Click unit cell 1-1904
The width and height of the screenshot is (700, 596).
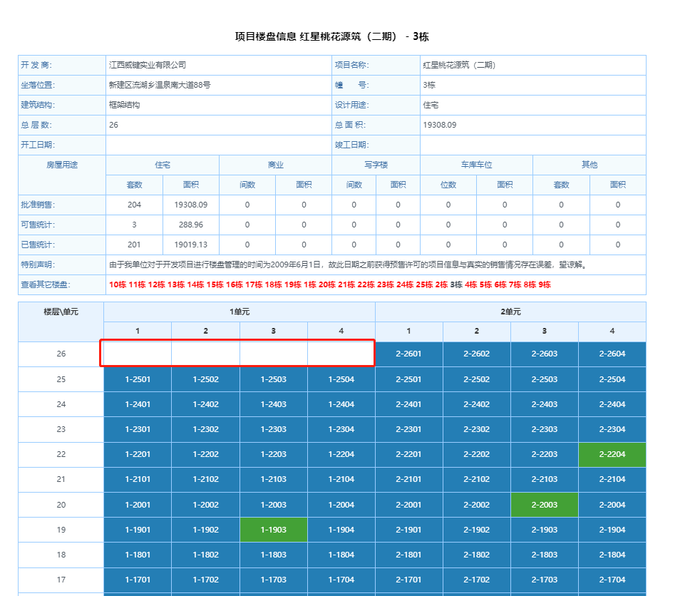[x=341, y=530]
